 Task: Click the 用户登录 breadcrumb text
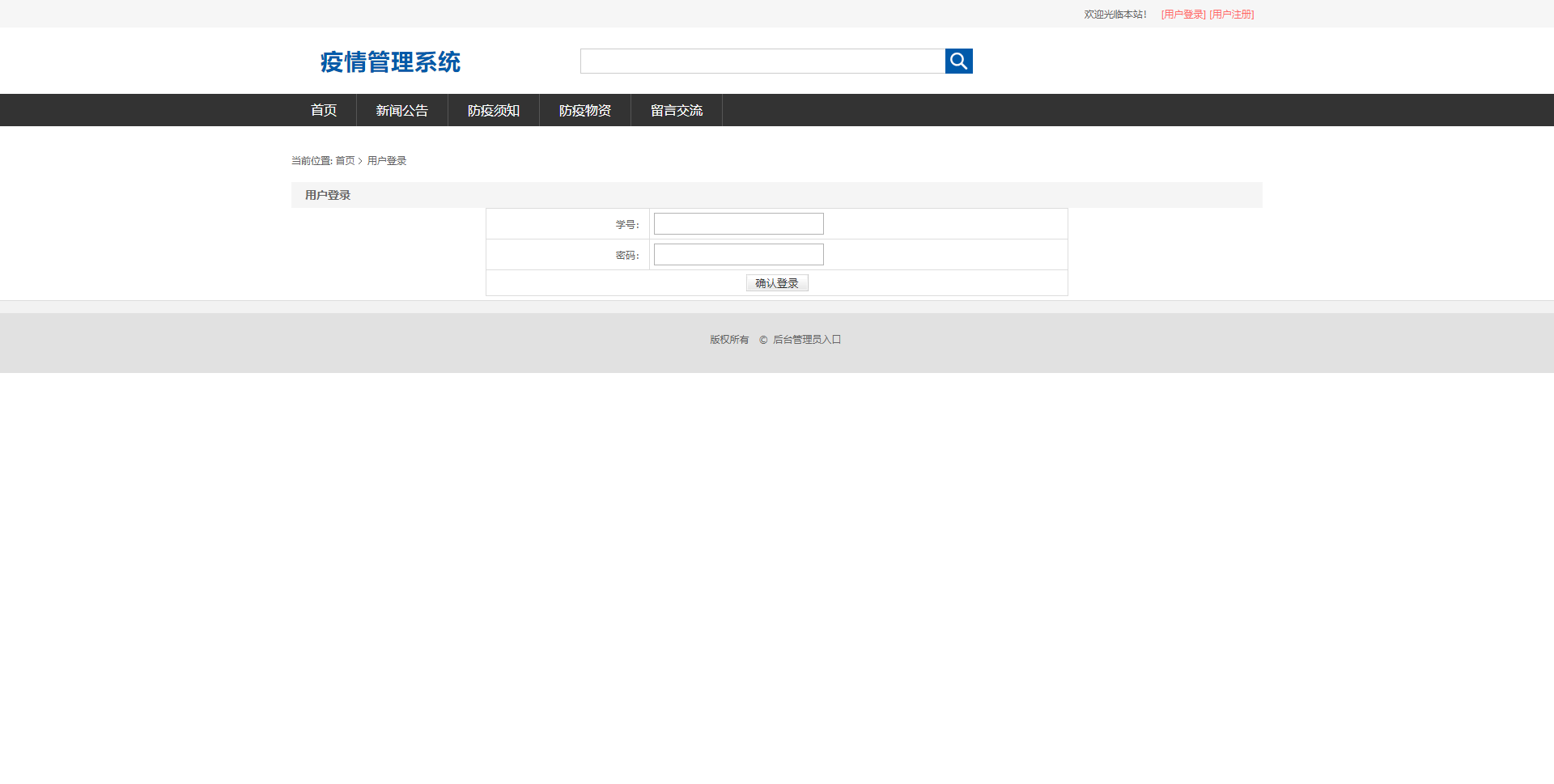[387, 161]
